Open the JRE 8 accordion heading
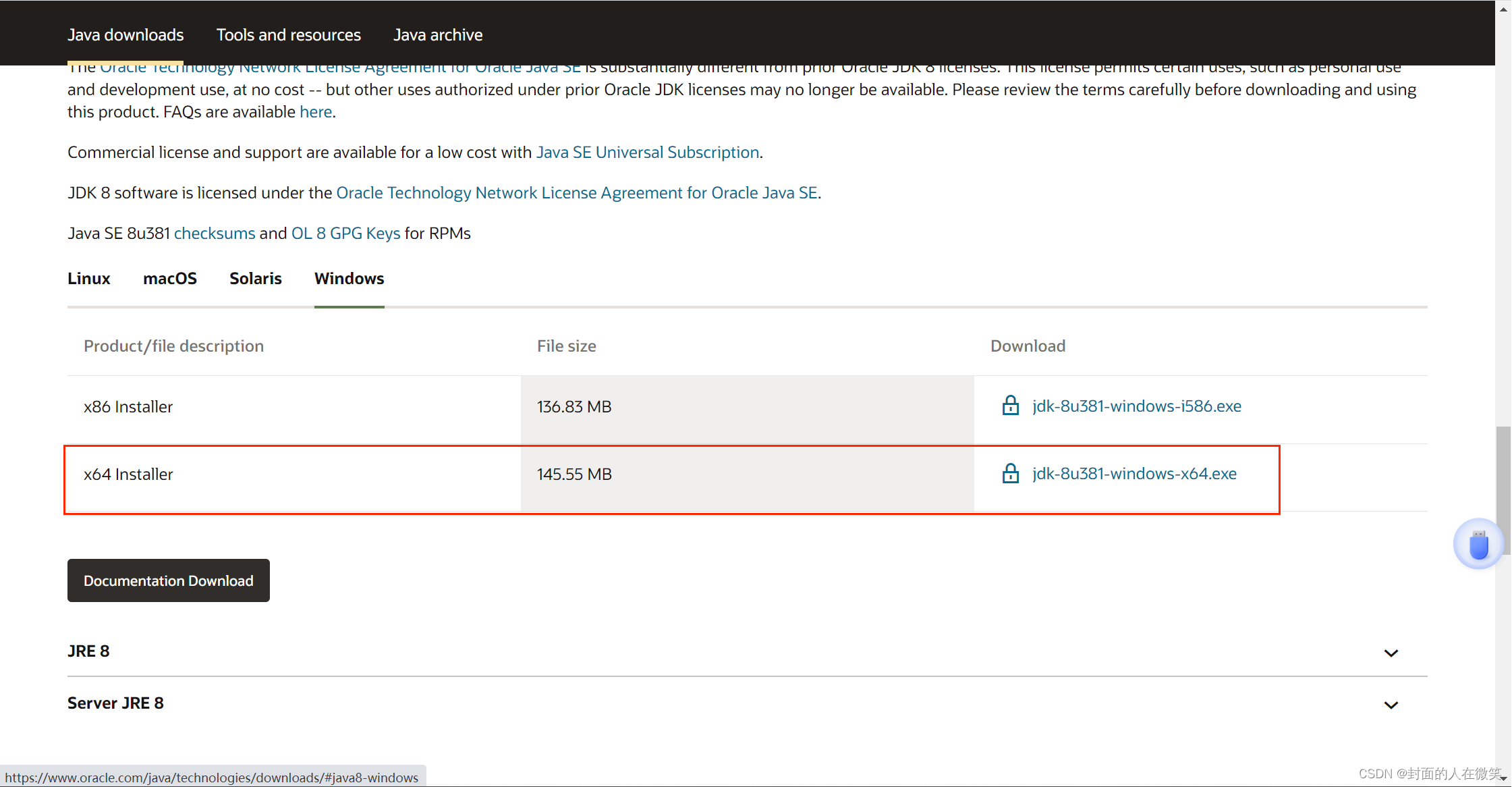 tap(88, 651)
